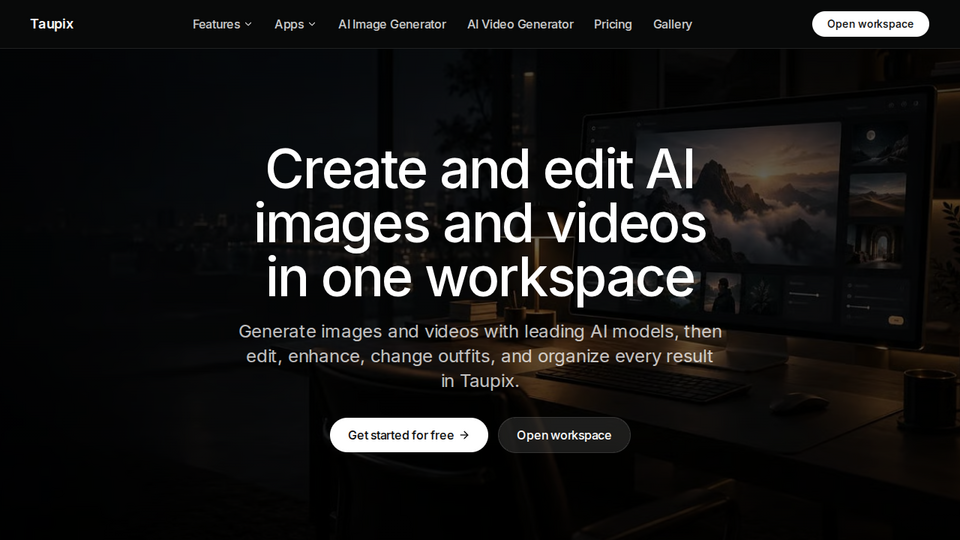
Task: Click the Taupix logo
Action: [x=52, y=24]
